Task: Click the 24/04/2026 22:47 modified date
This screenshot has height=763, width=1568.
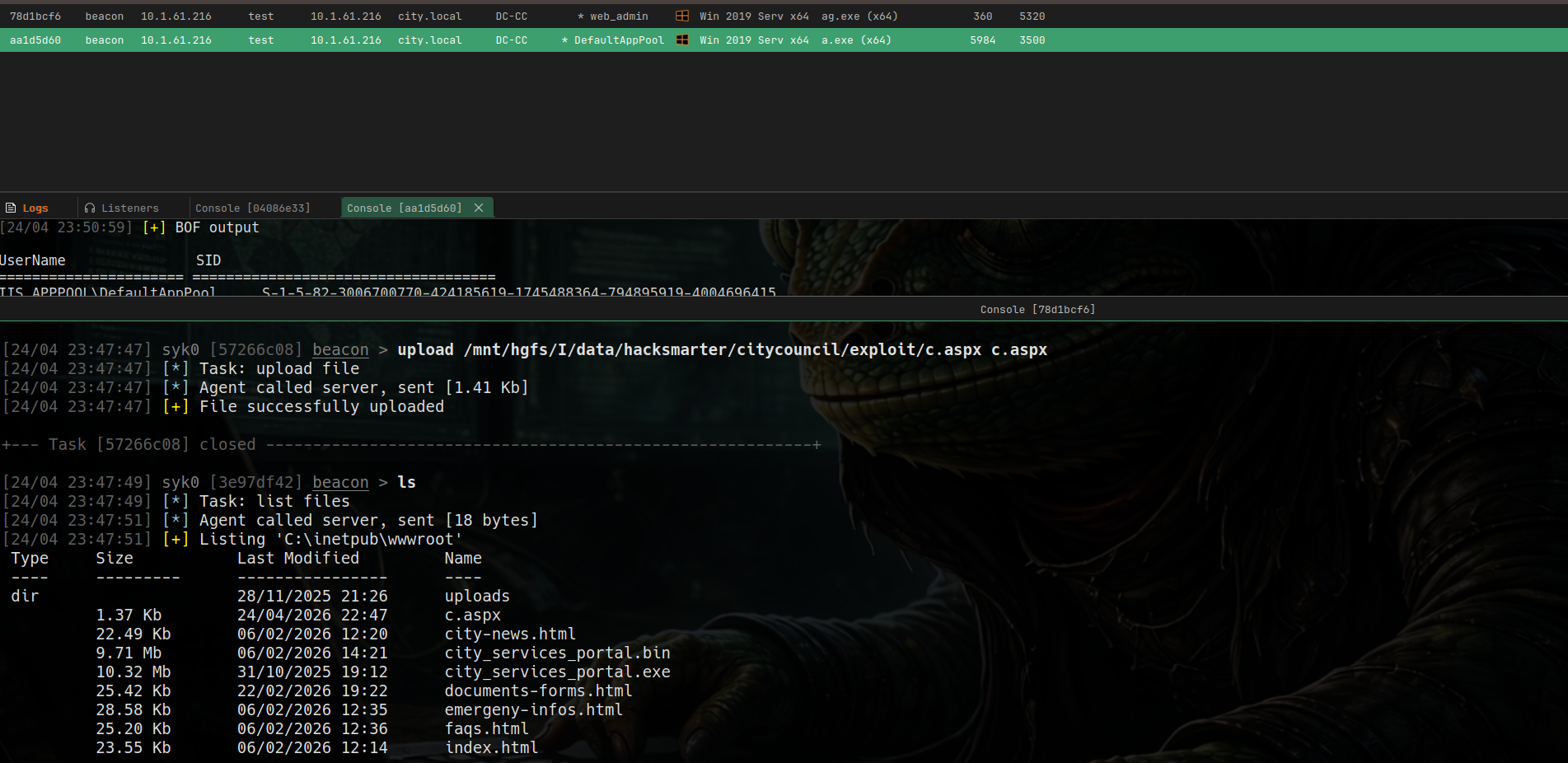Action: click(x=312, y=615)
